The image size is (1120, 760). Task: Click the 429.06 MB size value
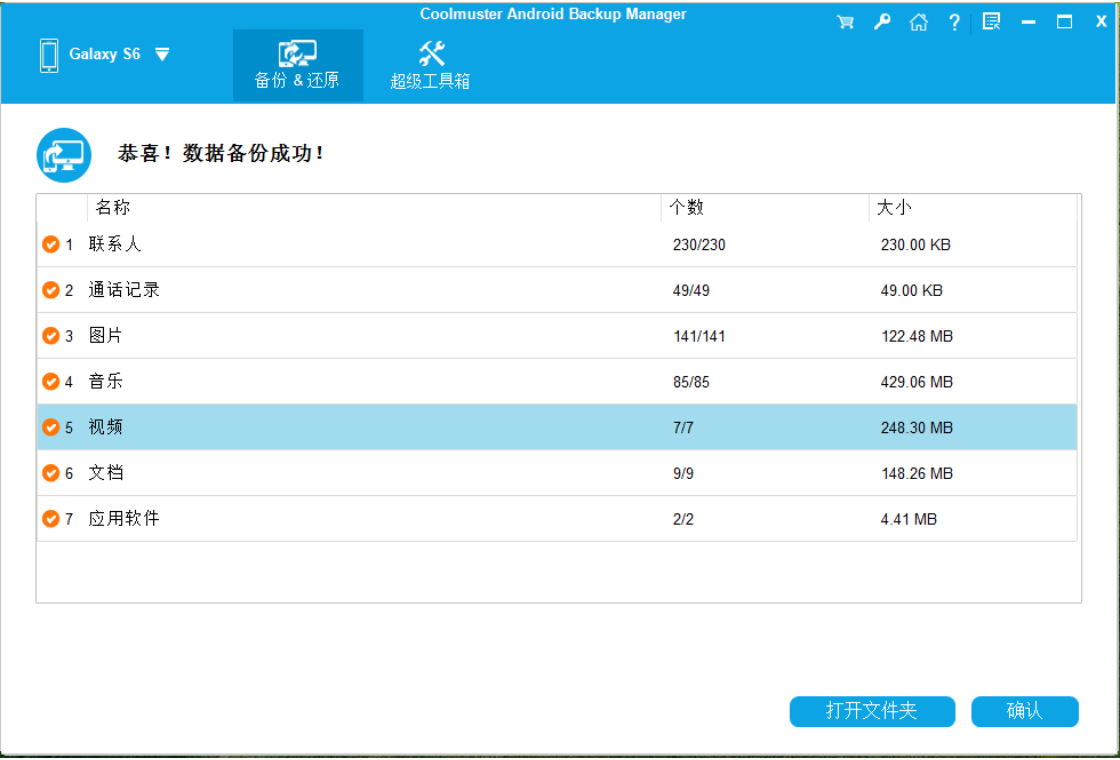(x=917, y=382)
